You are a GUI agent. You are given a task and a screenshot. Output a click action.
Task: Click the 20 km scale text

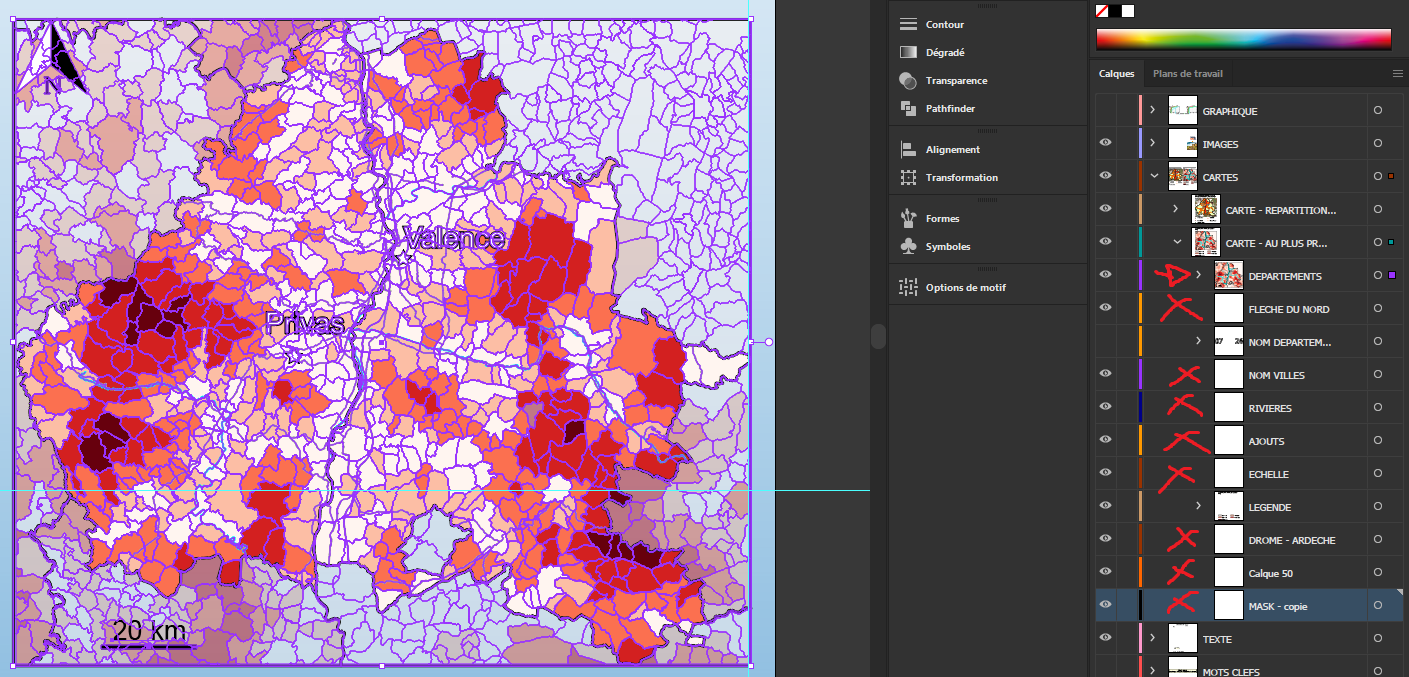pyautogui.click(x=149, y=631)
